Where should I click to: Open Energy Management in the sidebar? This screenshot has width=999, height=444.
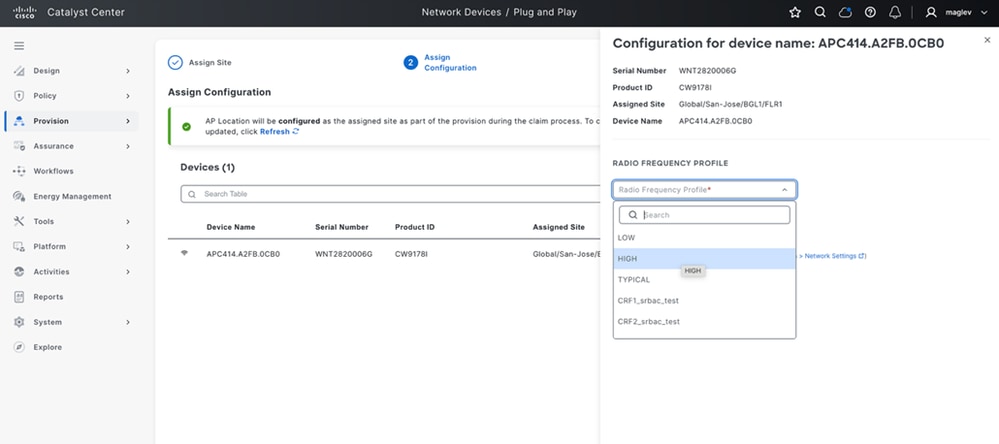click(x=72, y=196)
